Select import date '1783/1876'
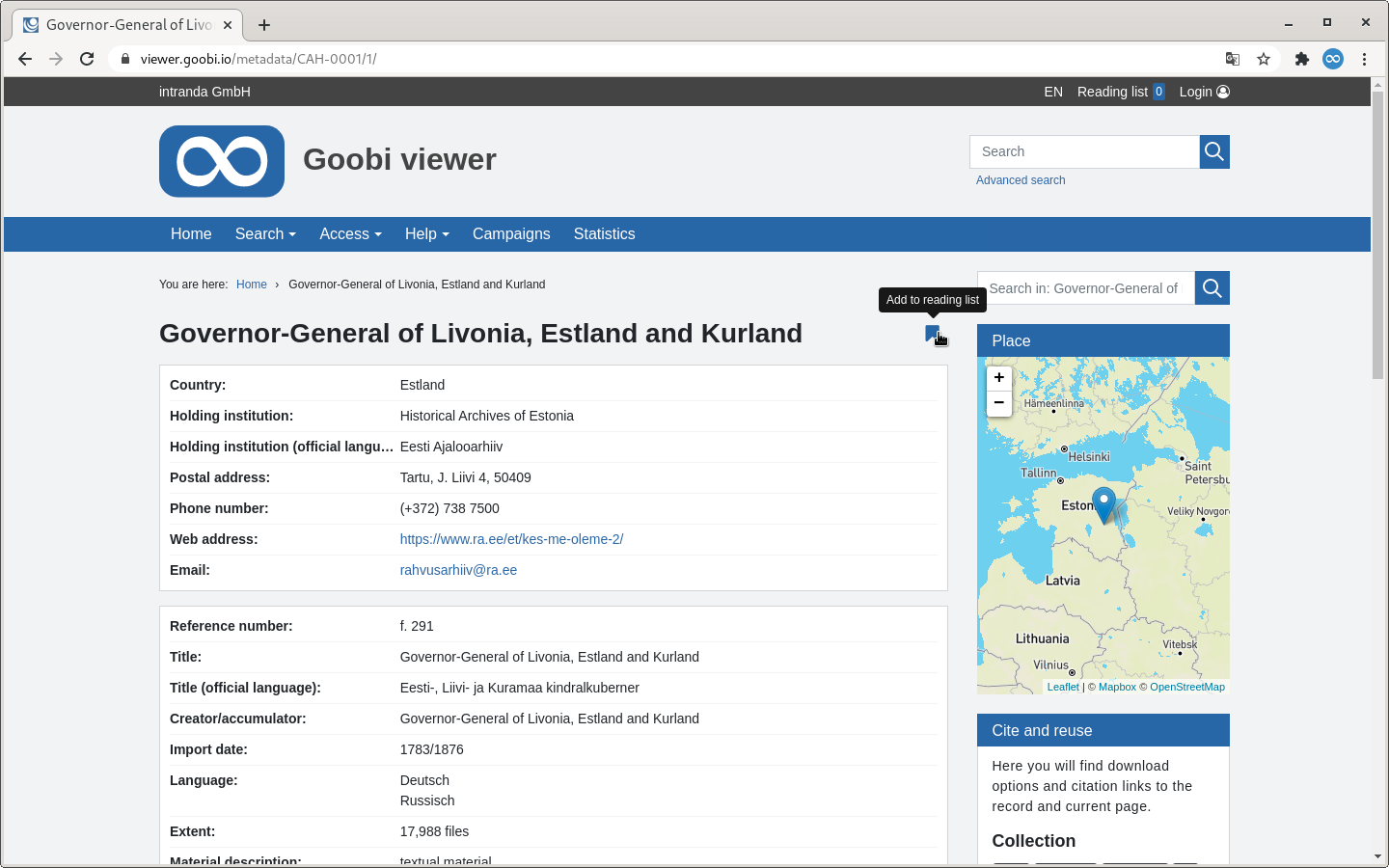1389x868 pixels. 431,749
